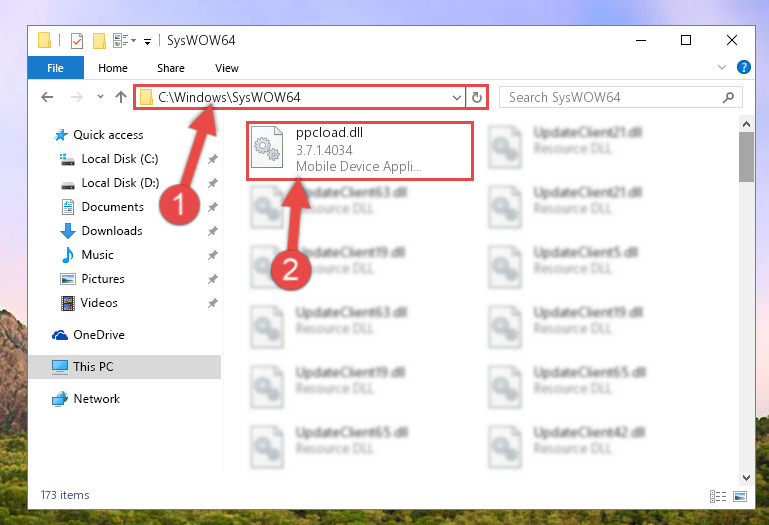Go forward with the Forward arrow
The height and width of the screenshot is (525, 769).
coord(77,97)
